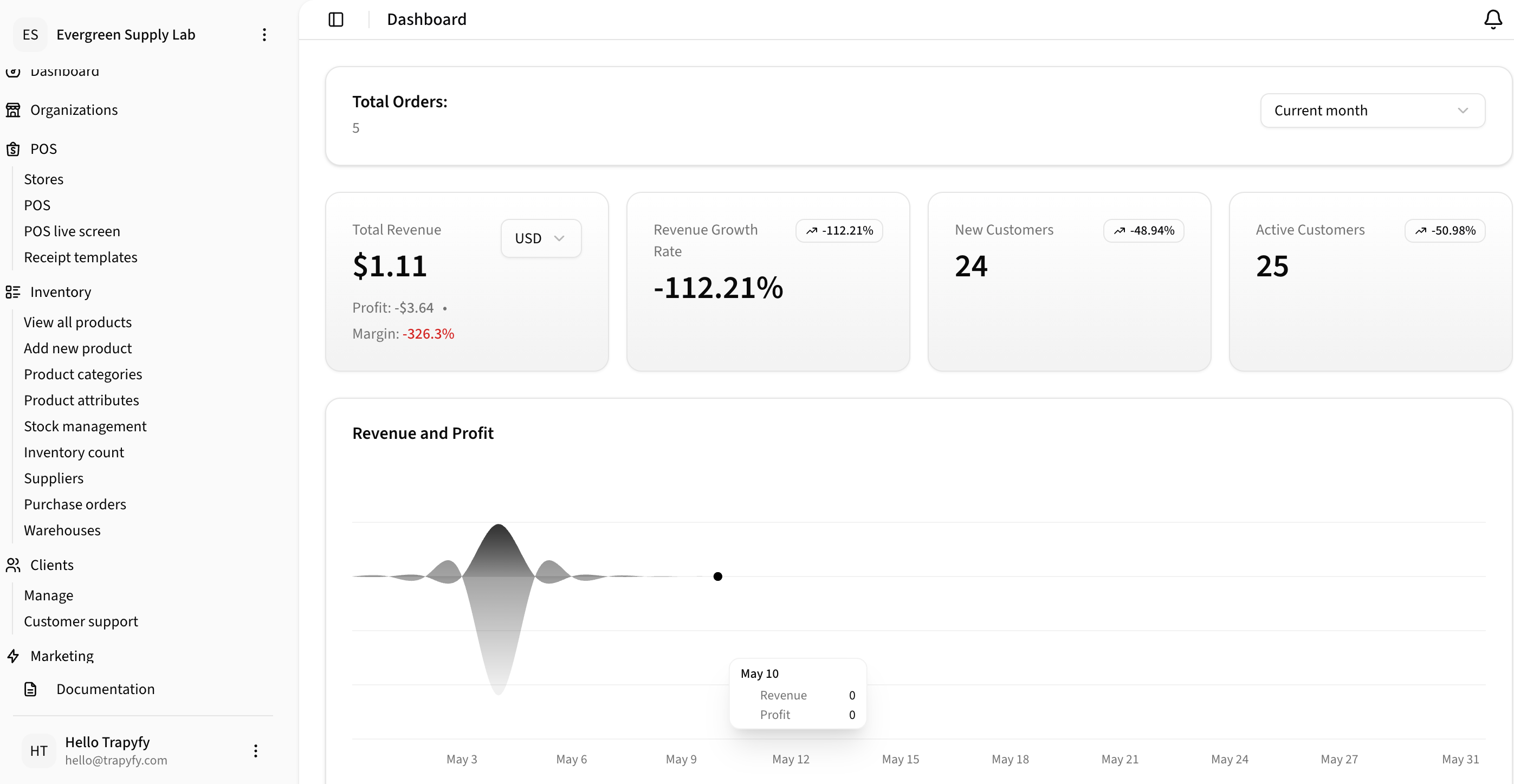Click the -48.94% New Customers badge

(1144, 231)
